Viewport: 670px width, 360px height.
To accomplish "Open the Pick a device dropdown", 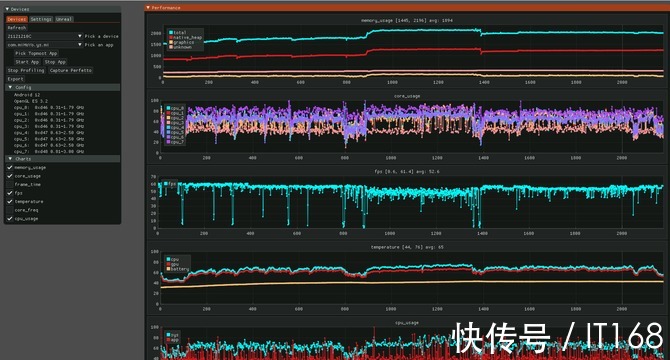I will pos(44,36).
